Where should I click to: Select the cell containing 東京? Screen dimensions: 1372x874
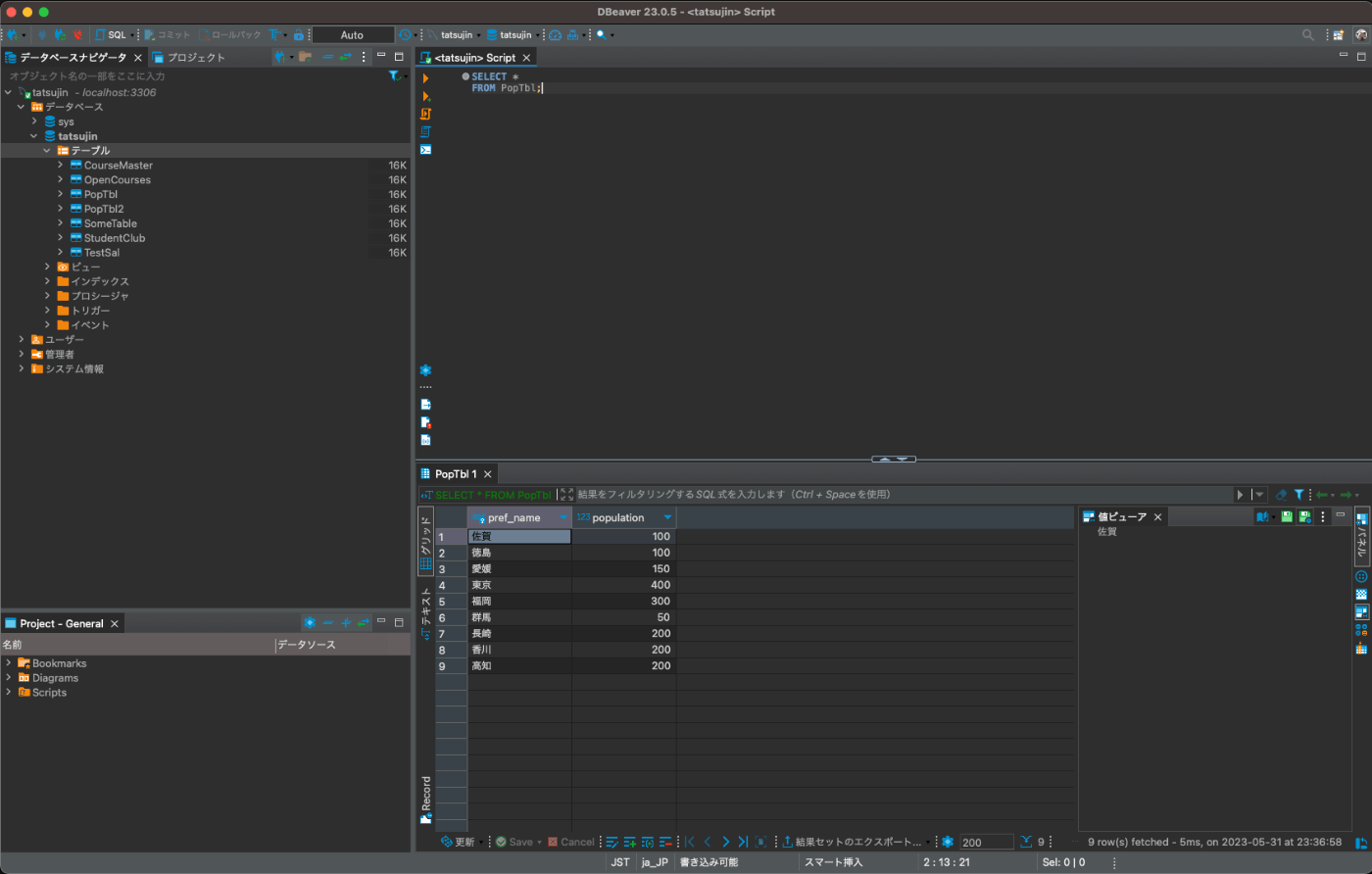pyautogui.click(x=519, y=585)
